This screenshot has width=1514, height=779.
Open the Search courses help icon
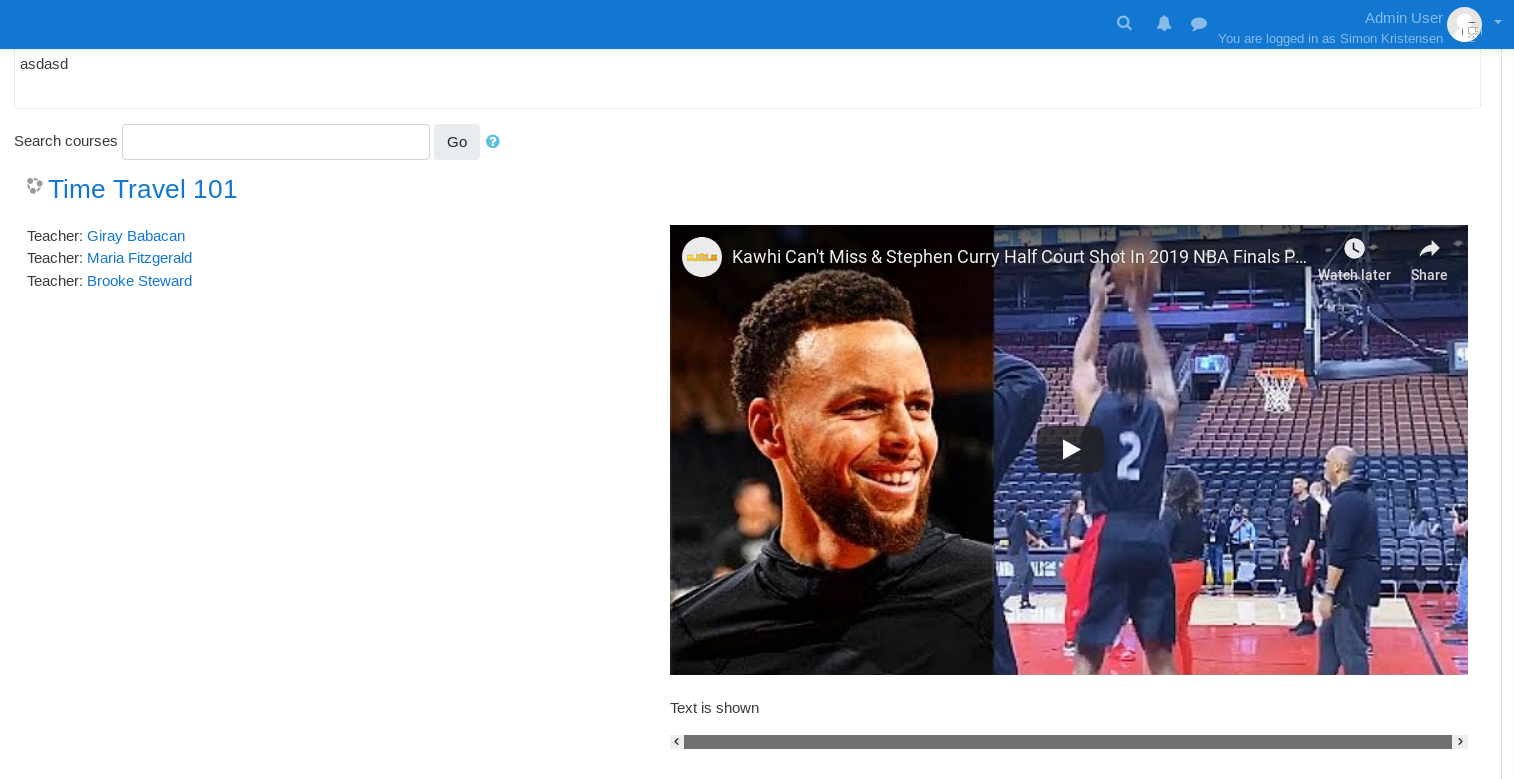(x=493, y=142)
